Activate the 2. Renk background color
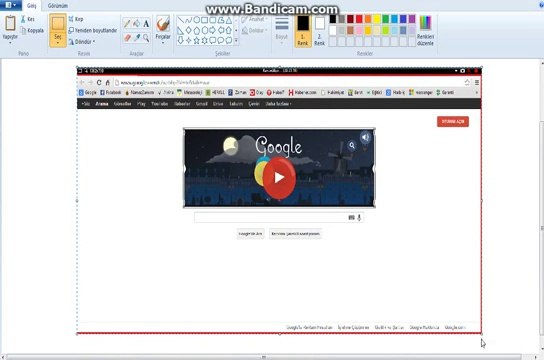Screen dimensions: 544x360 320,31
